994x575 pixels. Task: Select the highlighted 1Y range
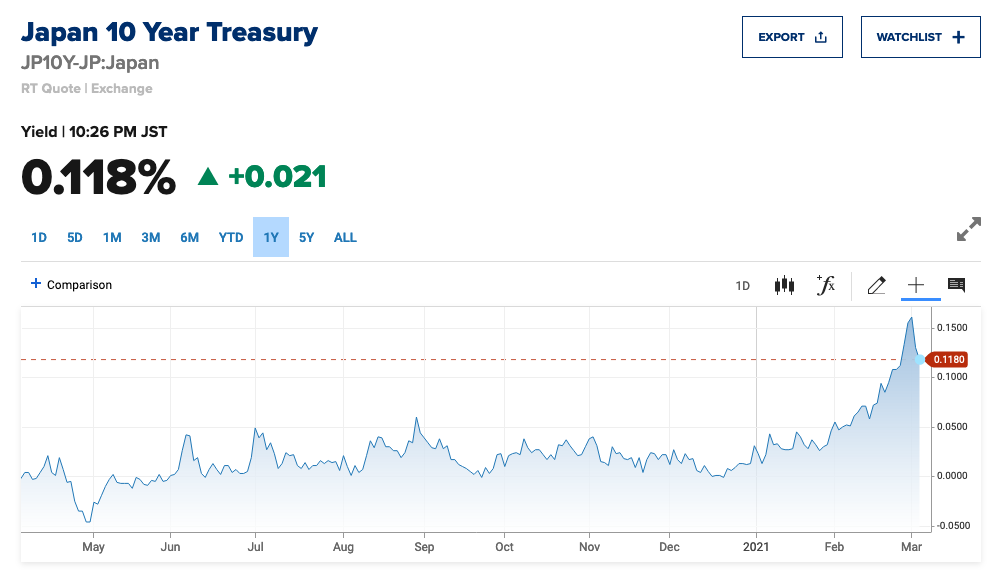point(271,238)
